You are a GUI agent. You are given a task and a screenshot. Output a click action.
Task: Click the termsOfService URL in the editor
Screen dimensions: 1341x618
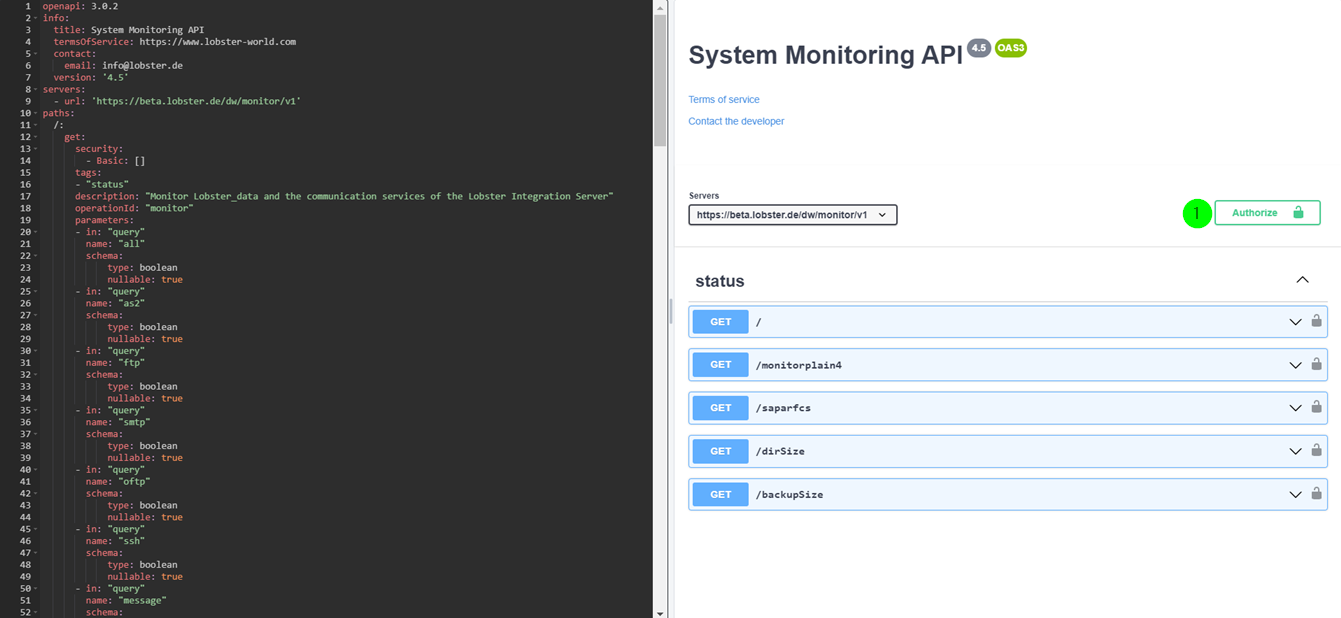(x=218, y=42)
